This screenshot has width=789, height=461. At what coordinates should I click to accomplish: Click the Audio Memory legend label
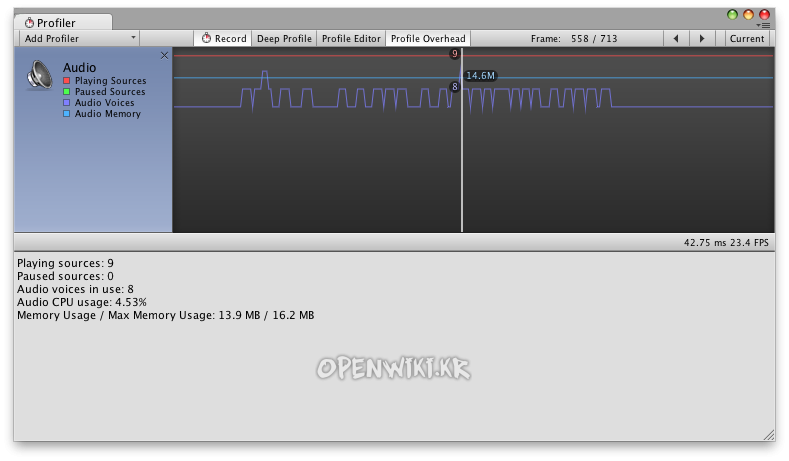(x=108, y=114)
